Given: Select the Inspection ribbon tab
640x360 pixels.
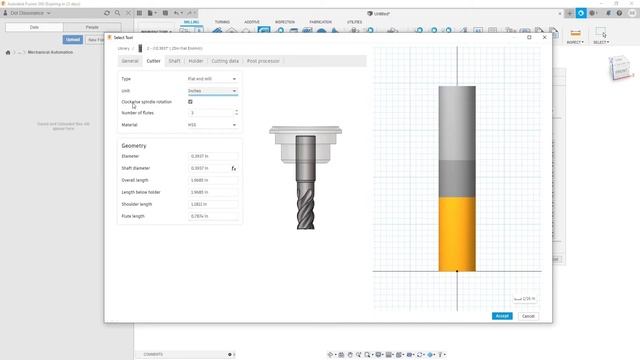Looking at the screenshot, I should coord(285,22).
